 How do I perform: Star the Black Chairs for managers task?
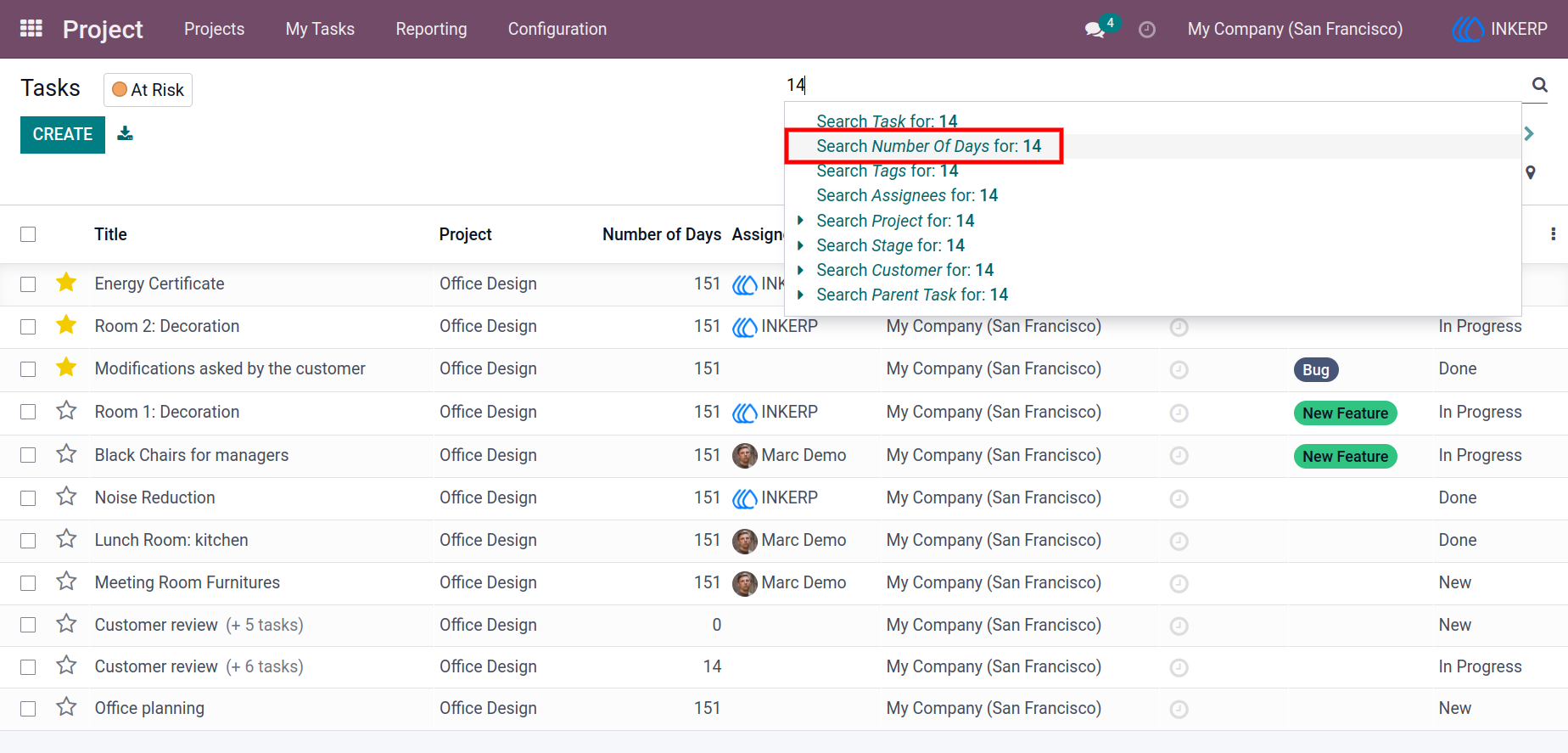(66, 454)
